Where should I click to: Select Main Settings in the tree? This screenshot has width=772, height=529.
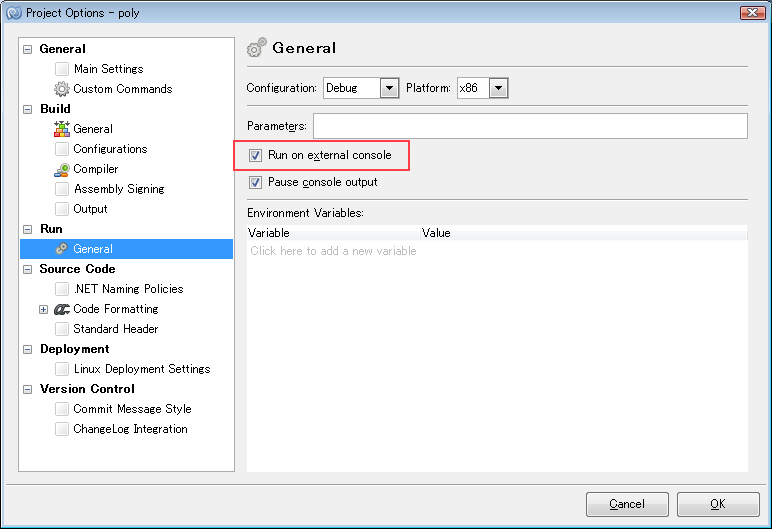pos(108,69)
